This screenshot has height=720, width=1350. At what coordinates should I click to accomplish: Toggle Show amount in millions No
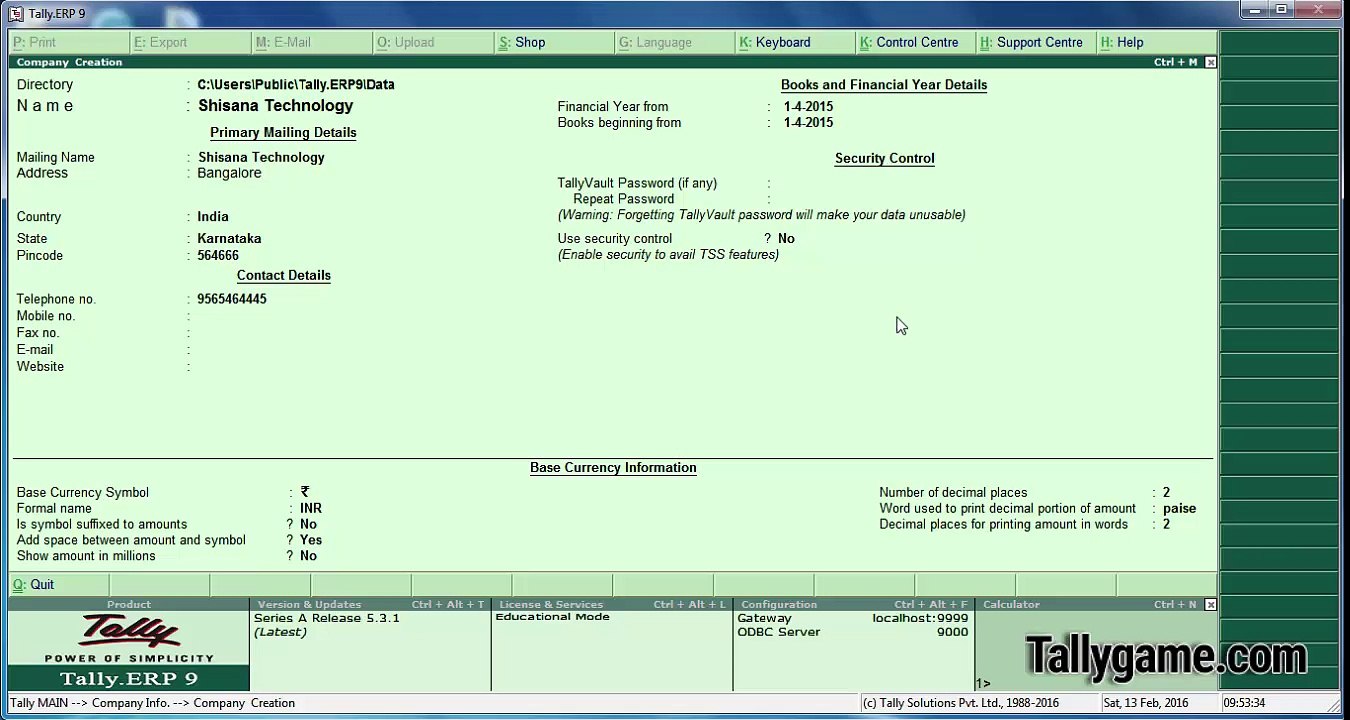pos(308,556)
